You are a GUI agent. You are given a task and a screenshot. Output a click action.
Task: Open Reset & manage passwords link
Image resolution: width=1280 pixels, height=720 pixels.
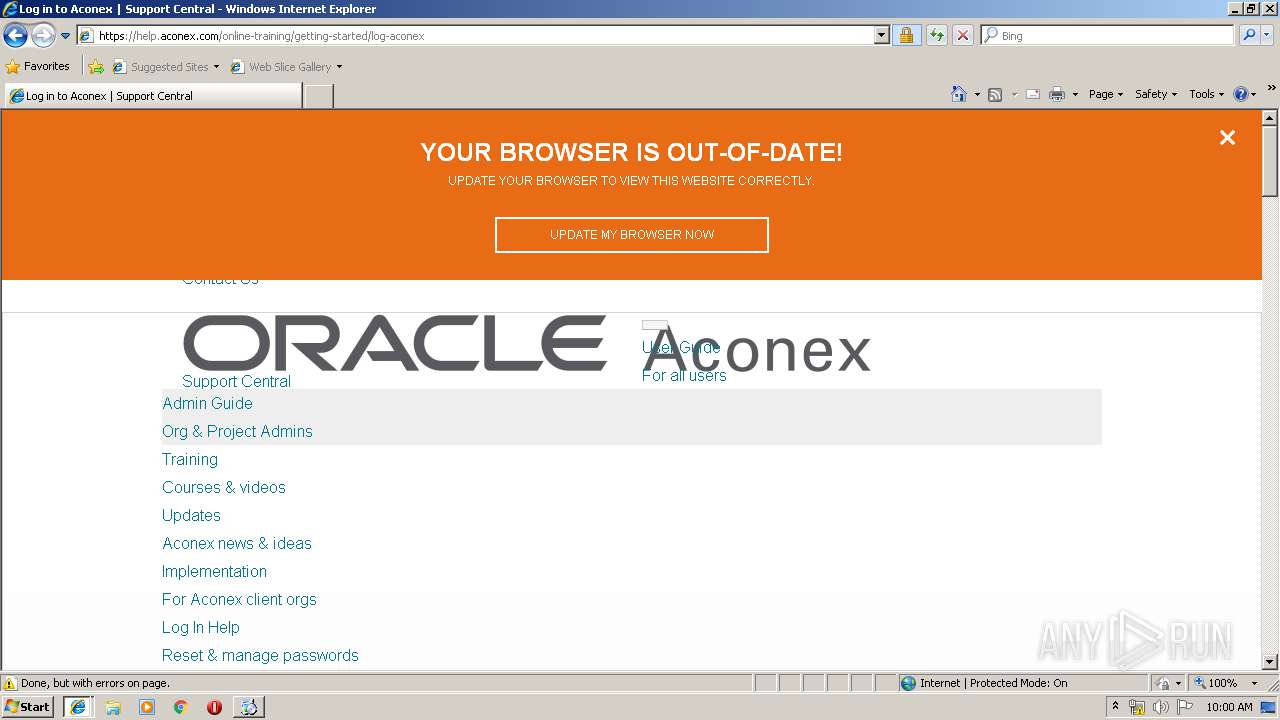[x=260, y=655]
